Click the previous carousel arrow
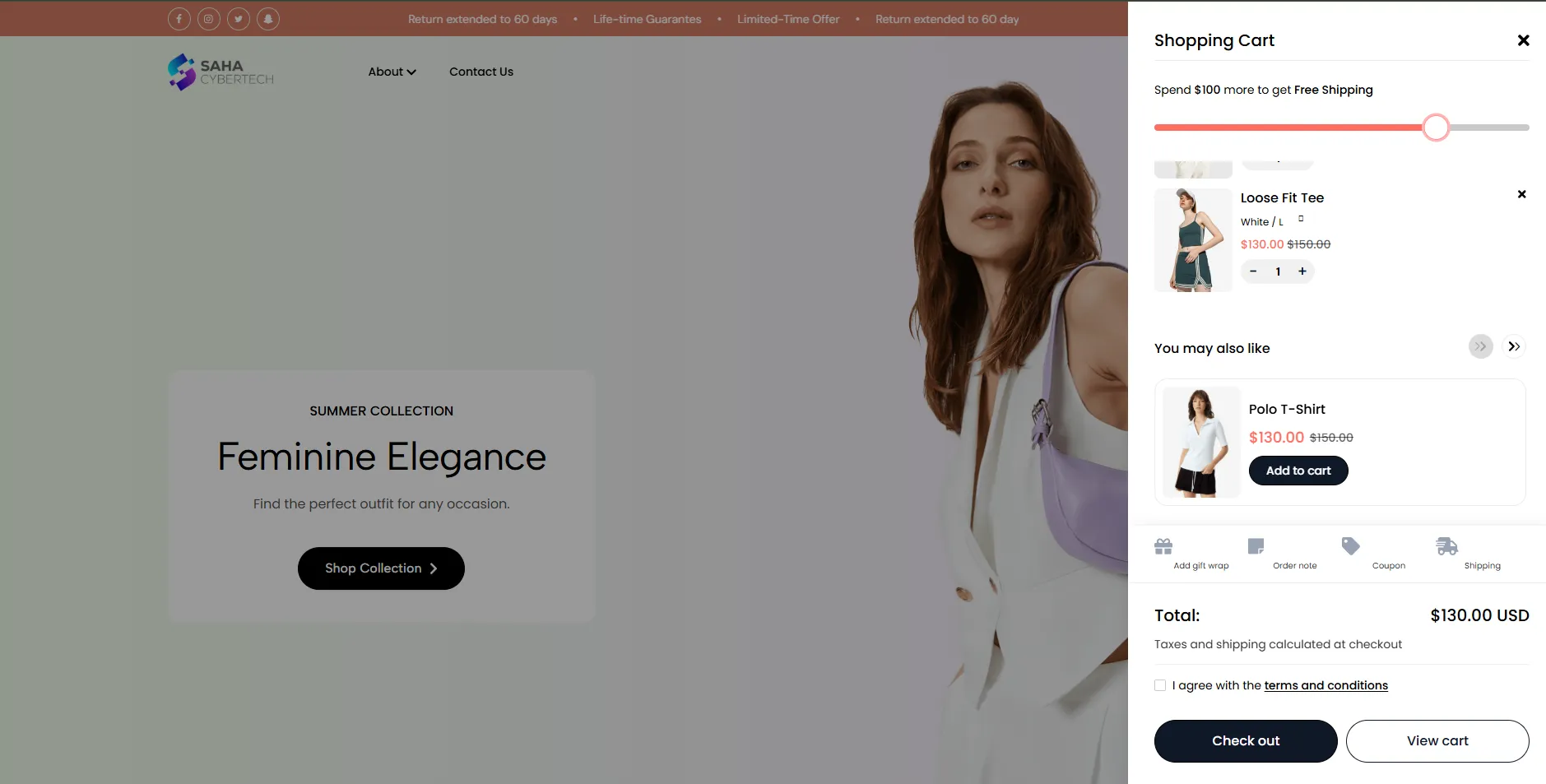The width and height of the screenshot is (1546, 784). click(x=1481, y=346)
